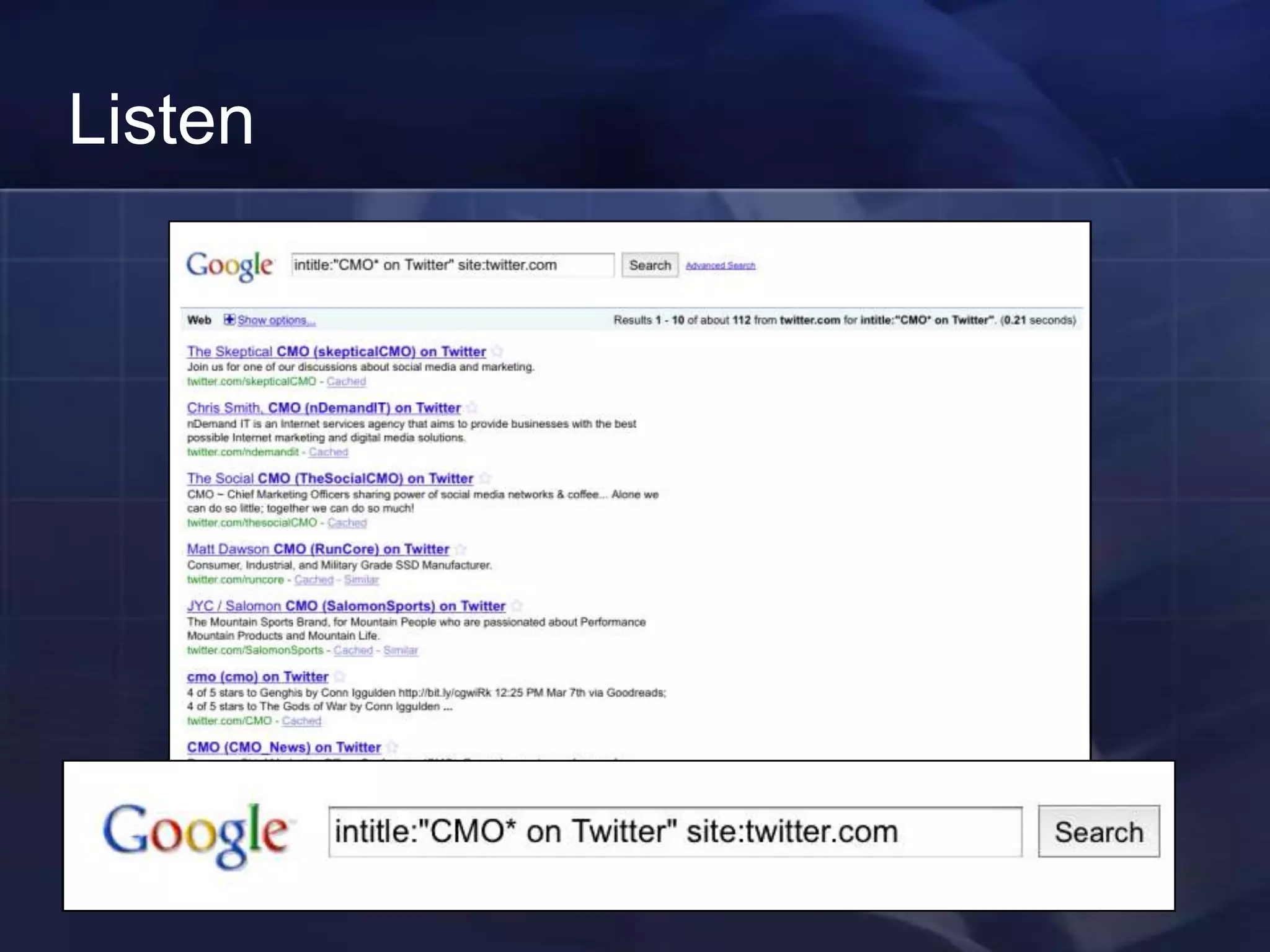Star the Chris Smith nDemandIT result
The width and height of the screenshot is (1270, 952).
point(473,408)
